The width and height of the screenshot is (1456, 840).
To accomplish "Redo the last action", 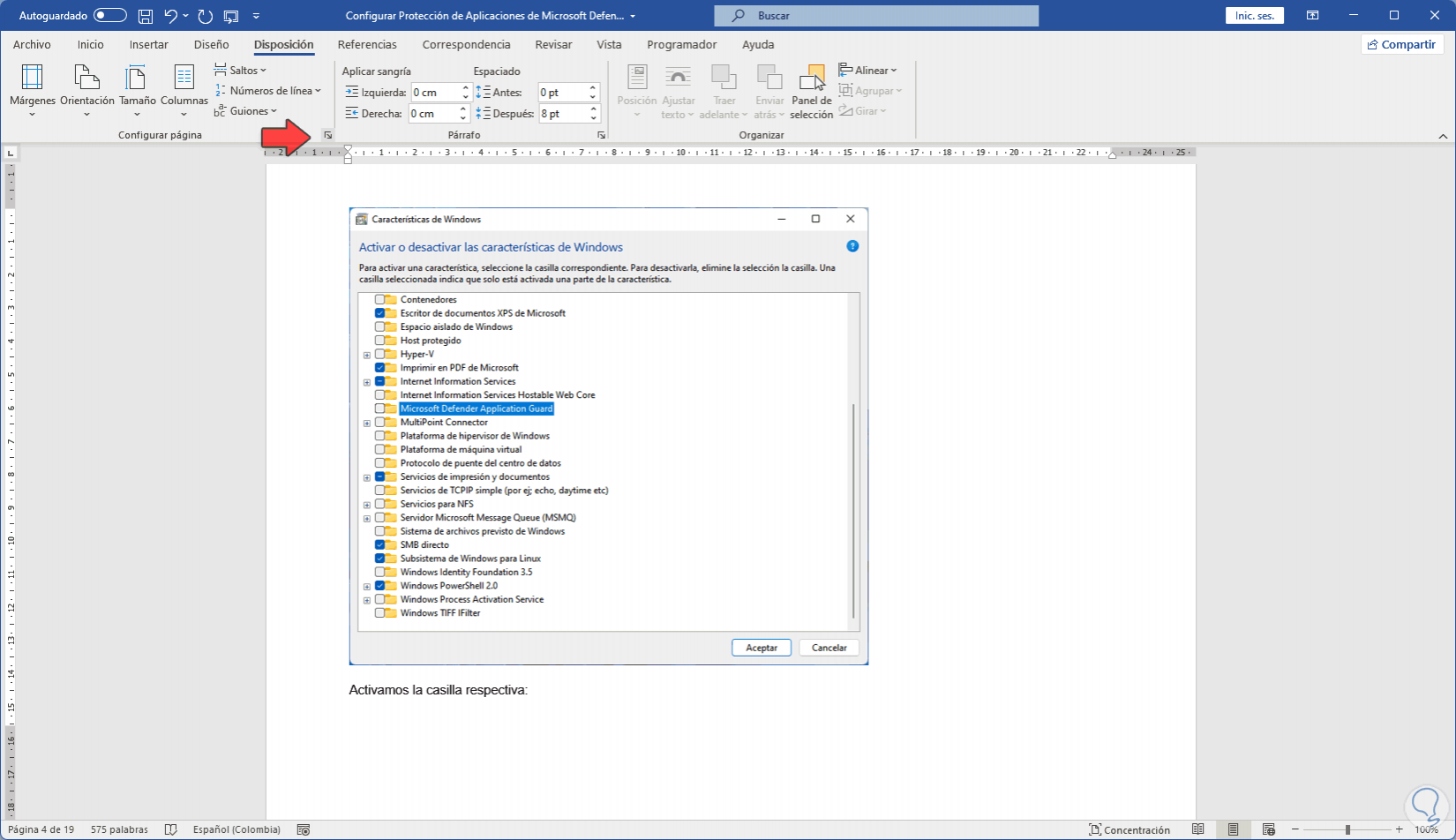I will [206, 16].
